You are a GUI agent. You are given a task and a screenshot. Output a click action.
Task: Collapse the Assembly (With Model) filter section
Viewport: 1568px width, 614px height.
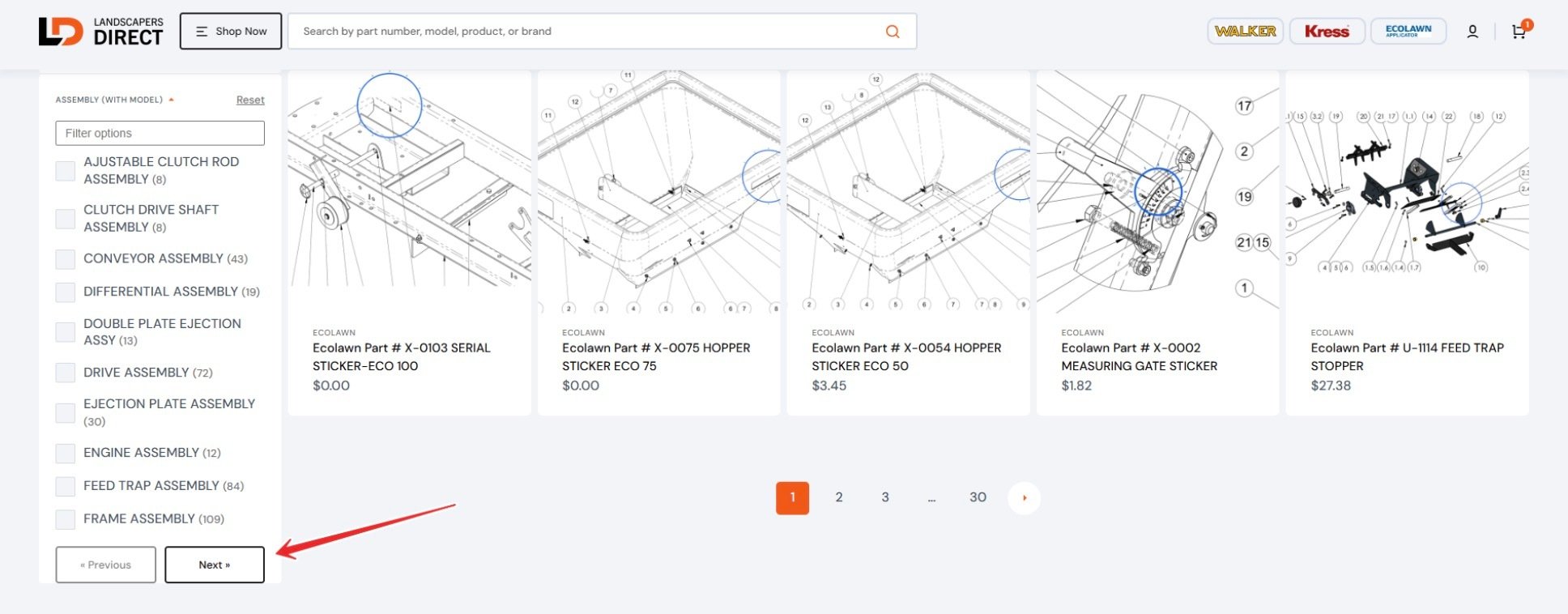(115, 100)
